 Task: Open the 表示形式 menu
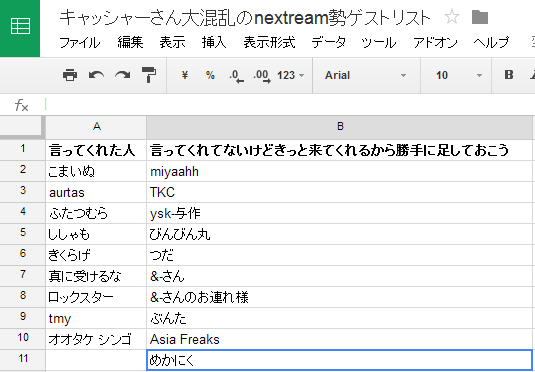click(x=269, y=43)
